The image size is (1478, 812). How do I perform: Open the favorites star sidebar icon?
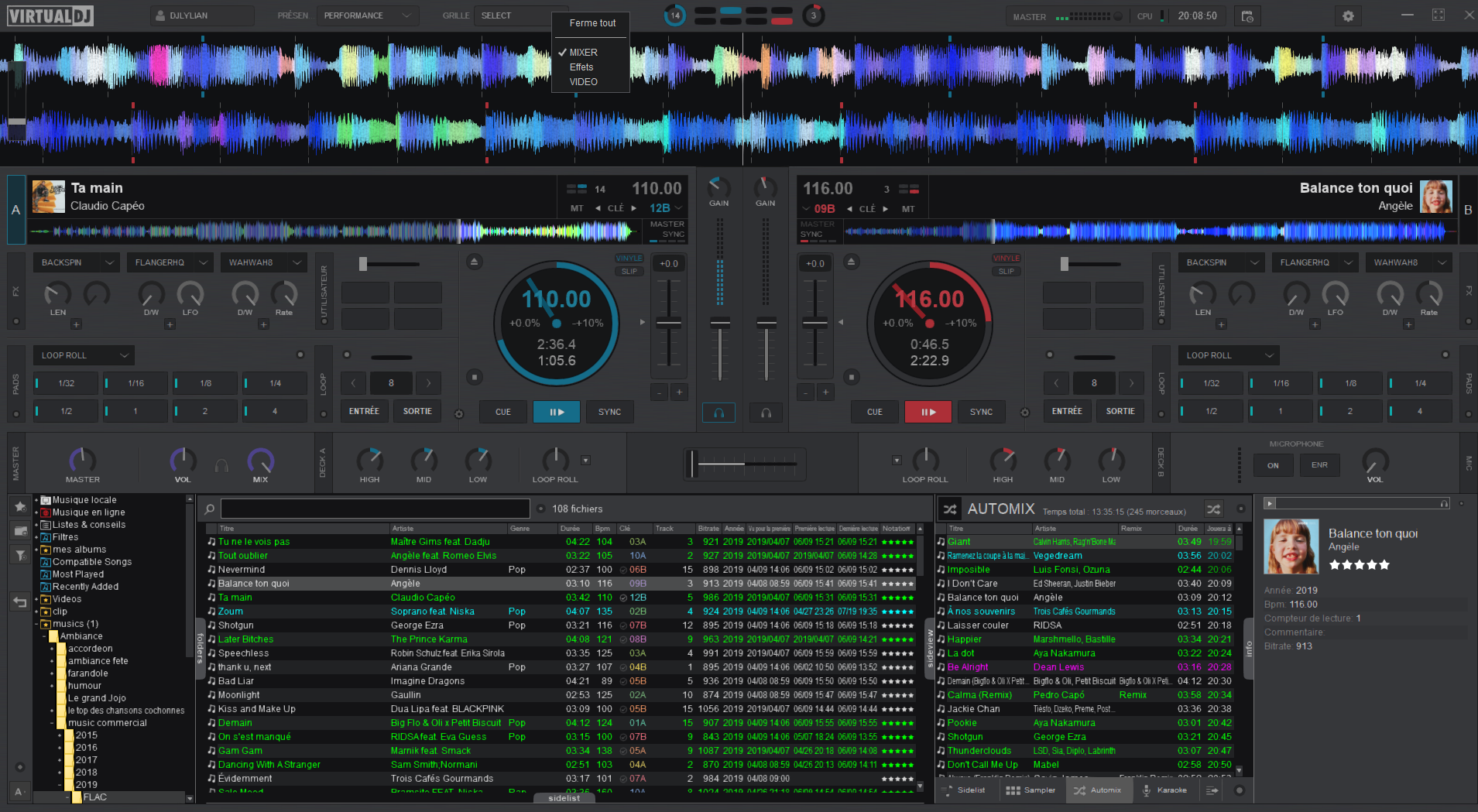(20, 506)
